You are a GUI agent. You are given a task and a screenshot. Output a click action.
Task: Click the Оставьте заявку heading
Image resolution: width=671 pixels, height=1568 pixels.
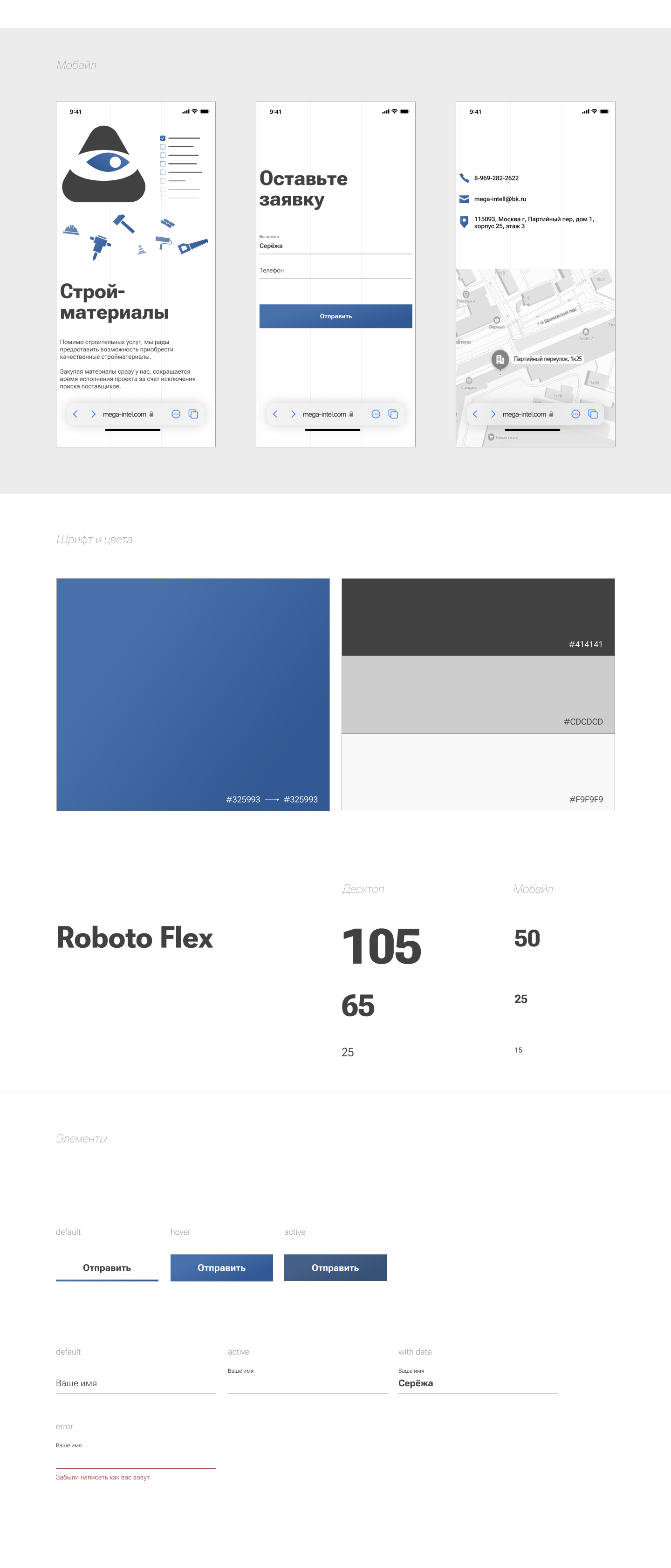303,188
